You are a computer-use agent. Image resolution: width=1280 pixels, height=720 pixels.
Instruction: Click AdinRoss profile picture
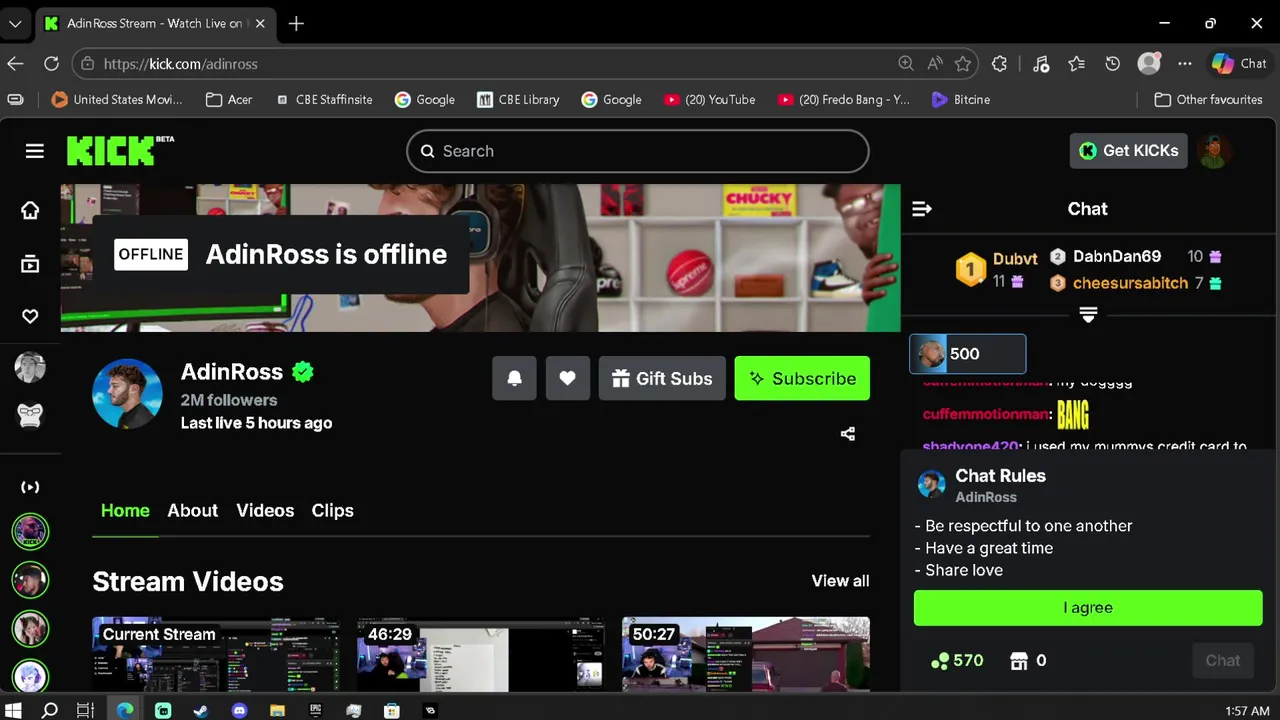point(127,394)
